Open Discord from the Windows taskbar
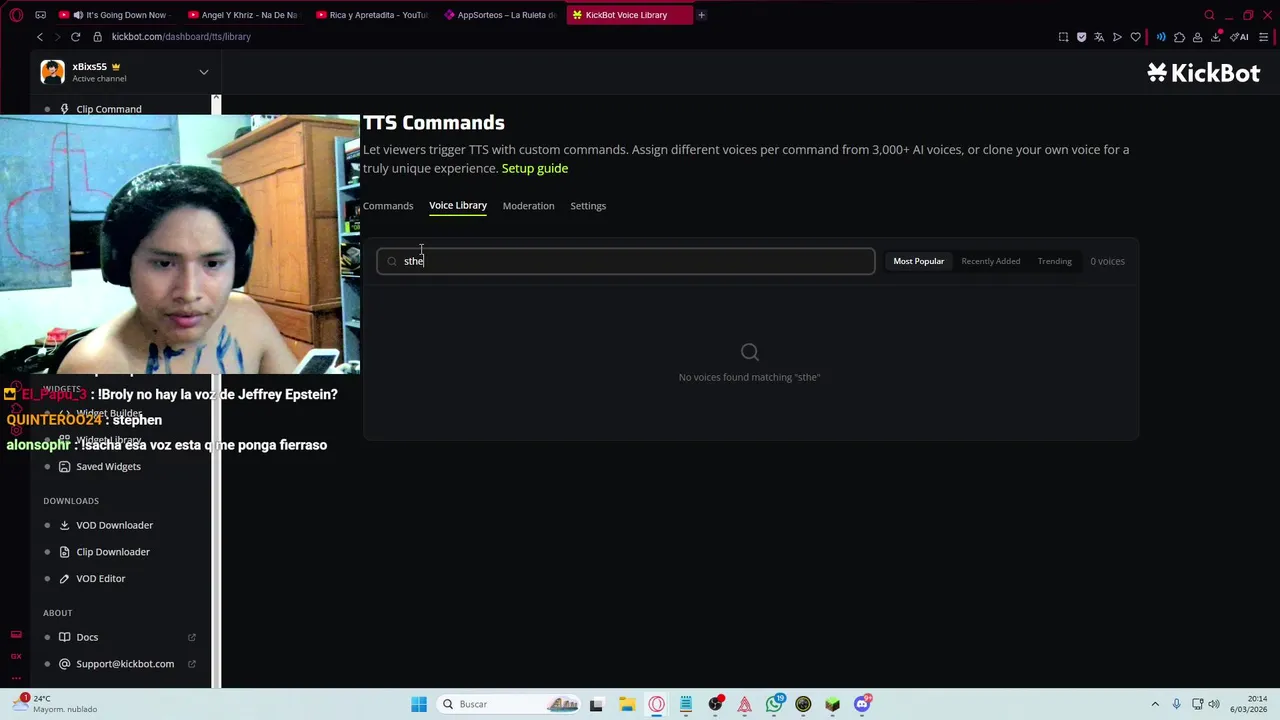This screenshot has width=1280, height=720. [862, 704]
